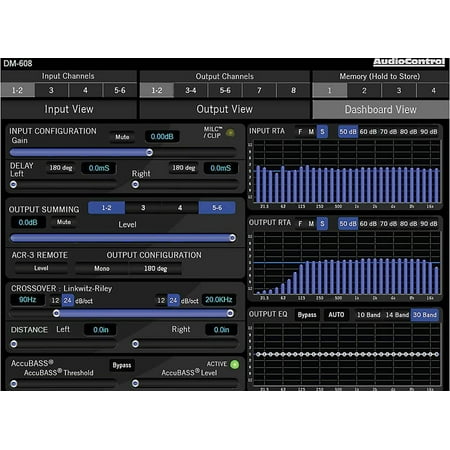Click the 20.0KHz crossover frequency field
The image size is (450, 450).
tap(219, 299)
